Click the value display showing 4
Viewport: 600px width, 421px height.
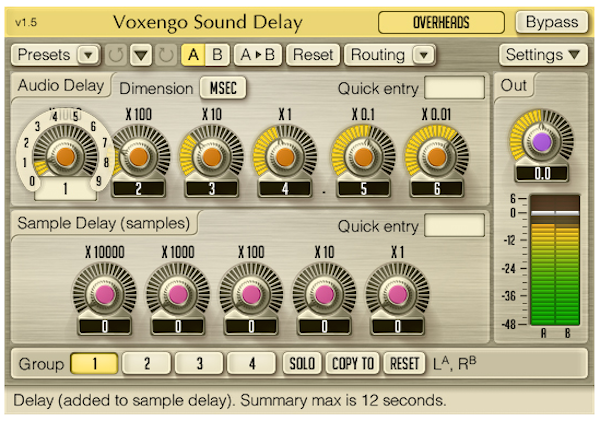click(285, 189)
